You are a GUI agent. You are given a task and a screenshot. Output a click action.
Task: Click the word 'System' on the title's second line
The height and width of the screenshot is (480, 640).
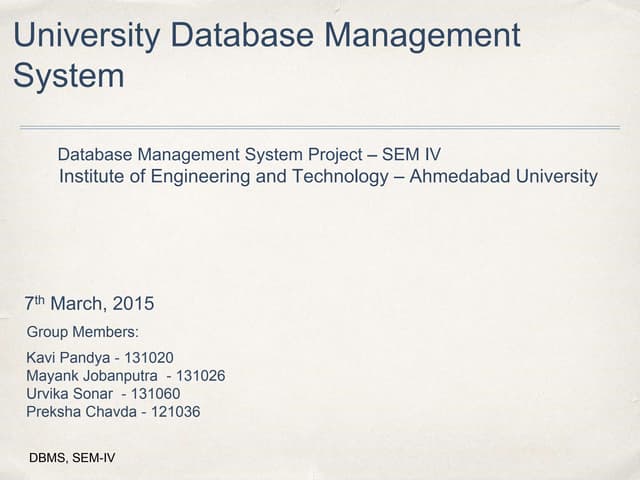coord(69,76)
